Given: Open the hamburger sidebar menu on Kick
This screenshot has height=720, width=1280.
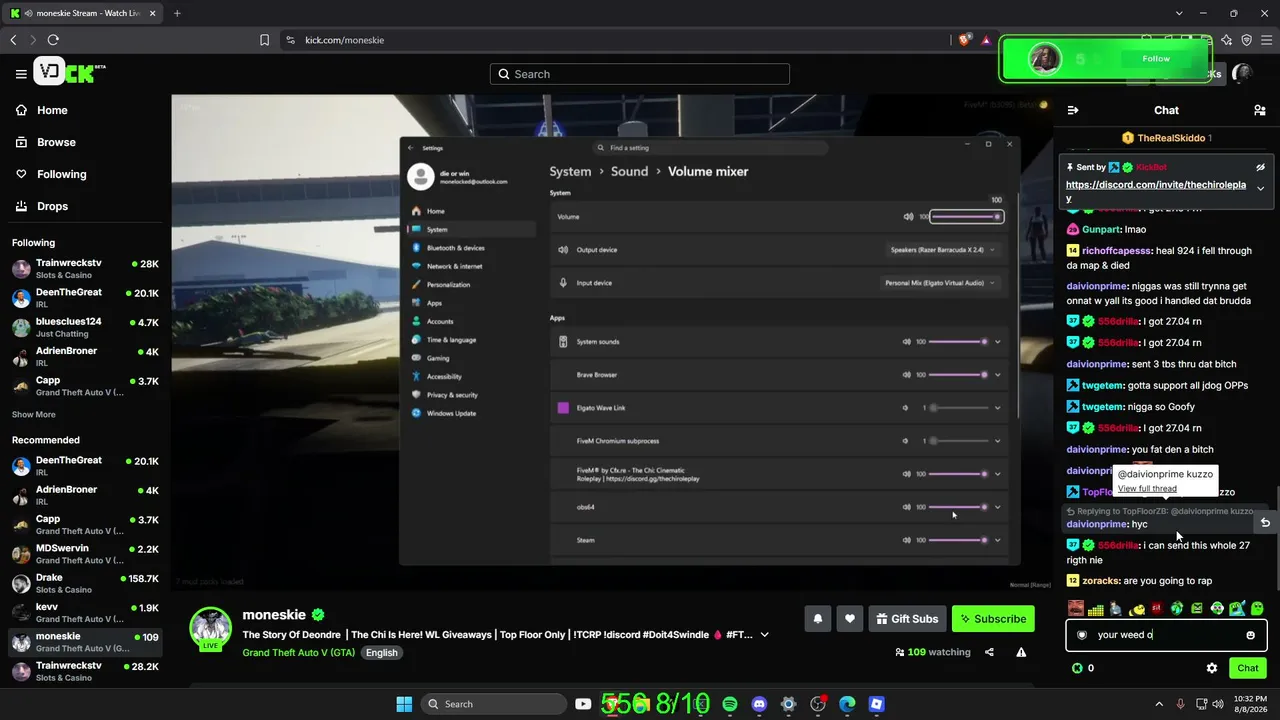Looking at the screenshot, I should (x=21, y=74).
